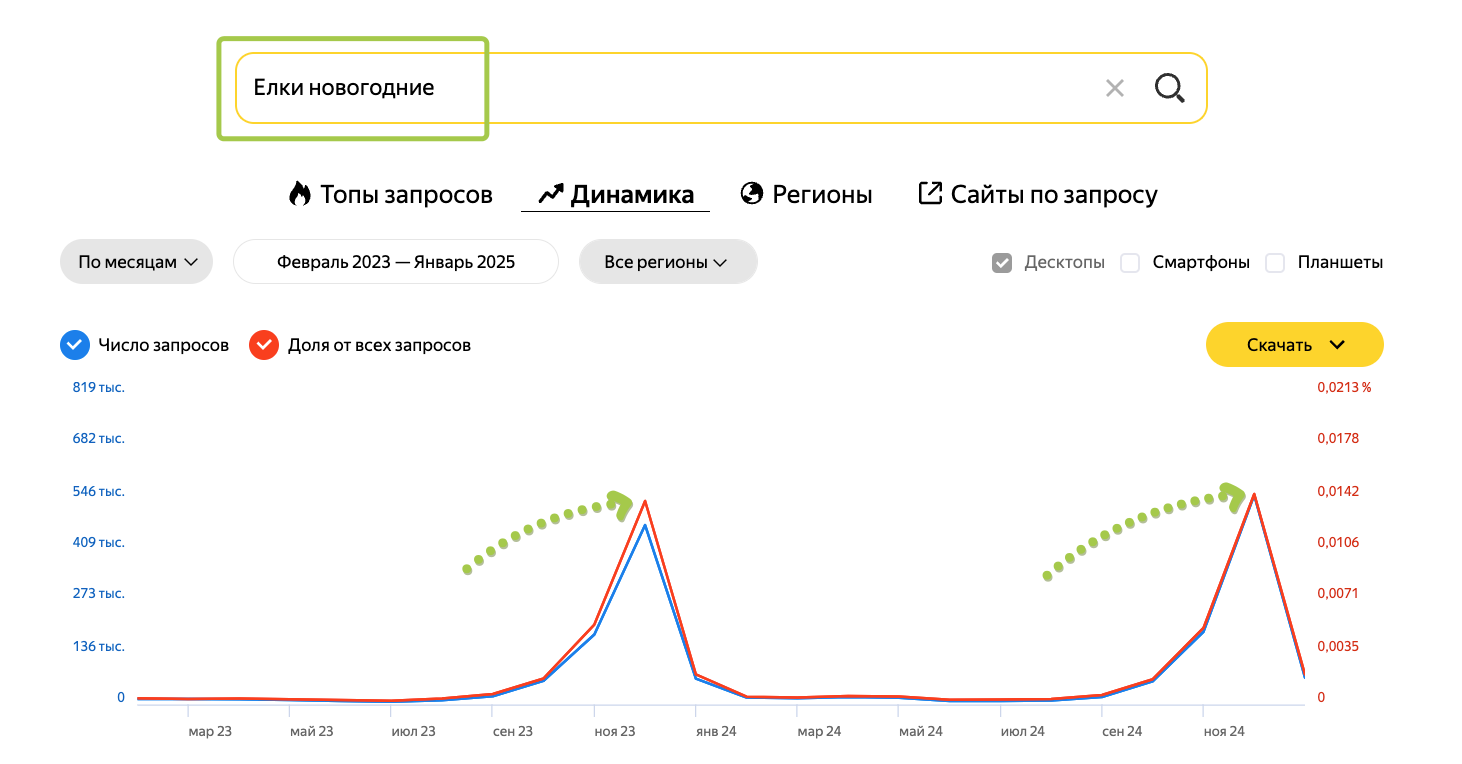Viewport: 1462px width, 764px height.
Task: Switch to the Регионы tab
Action: tap(822, 194)
